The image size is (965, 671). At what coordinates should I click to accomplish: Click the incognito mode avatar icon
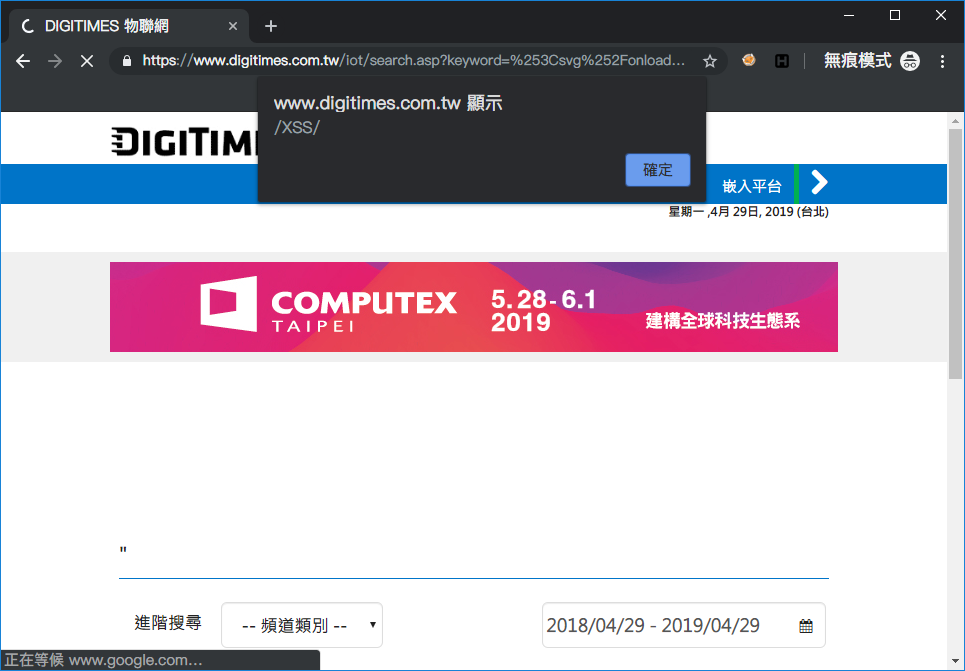910,60
